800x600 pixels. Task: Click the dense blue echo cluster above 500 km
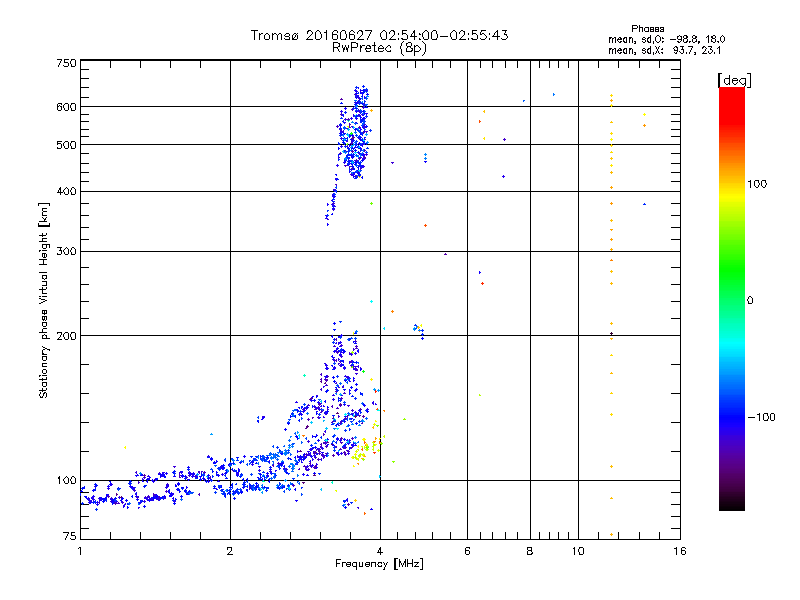coord(354,133)
